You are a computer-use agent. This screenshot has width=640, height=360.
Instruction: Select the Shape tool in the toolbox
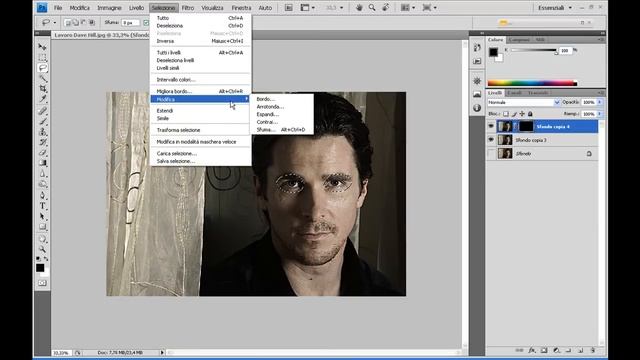[x=42, y=227]
